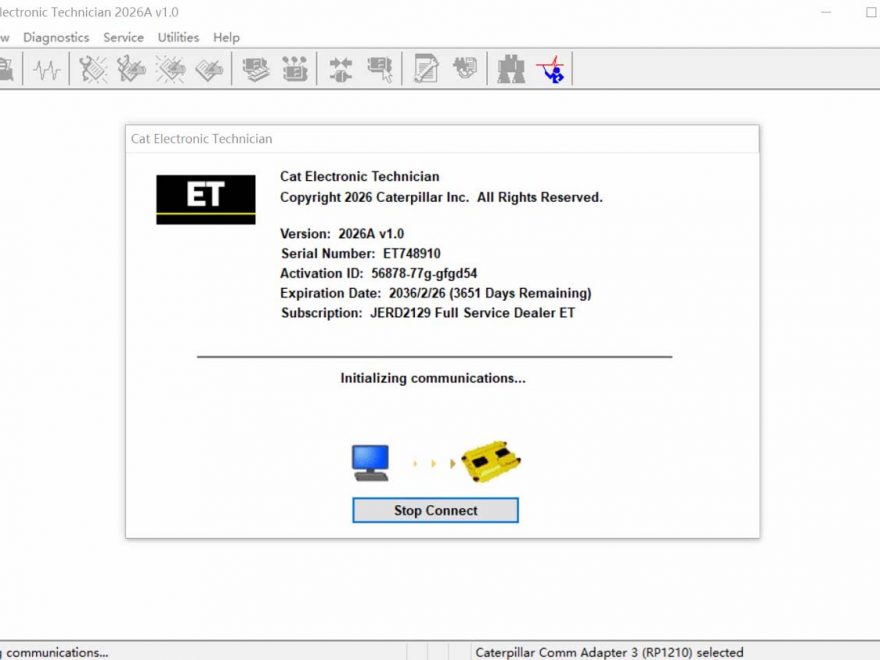
Task: Click the red and blue graph toolbar icon
Action: point(550,70)
